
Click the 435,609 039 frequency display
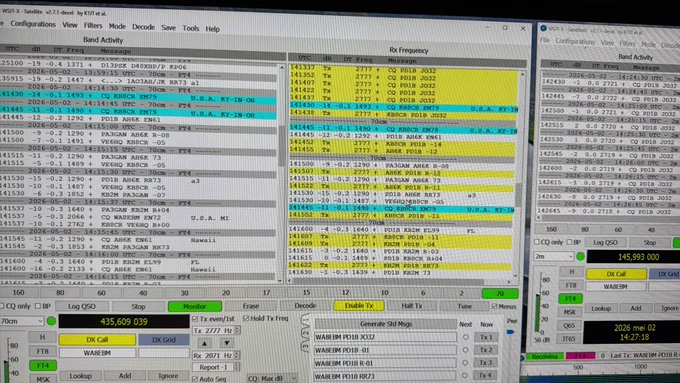point(124,321)
